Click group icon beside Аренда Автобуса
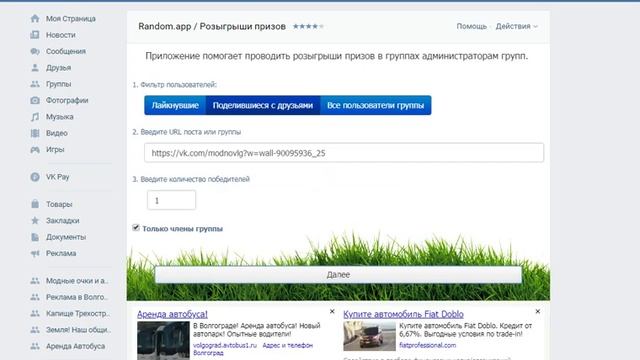640x360 pixels. pyautogui.click(x=35, y=346)
